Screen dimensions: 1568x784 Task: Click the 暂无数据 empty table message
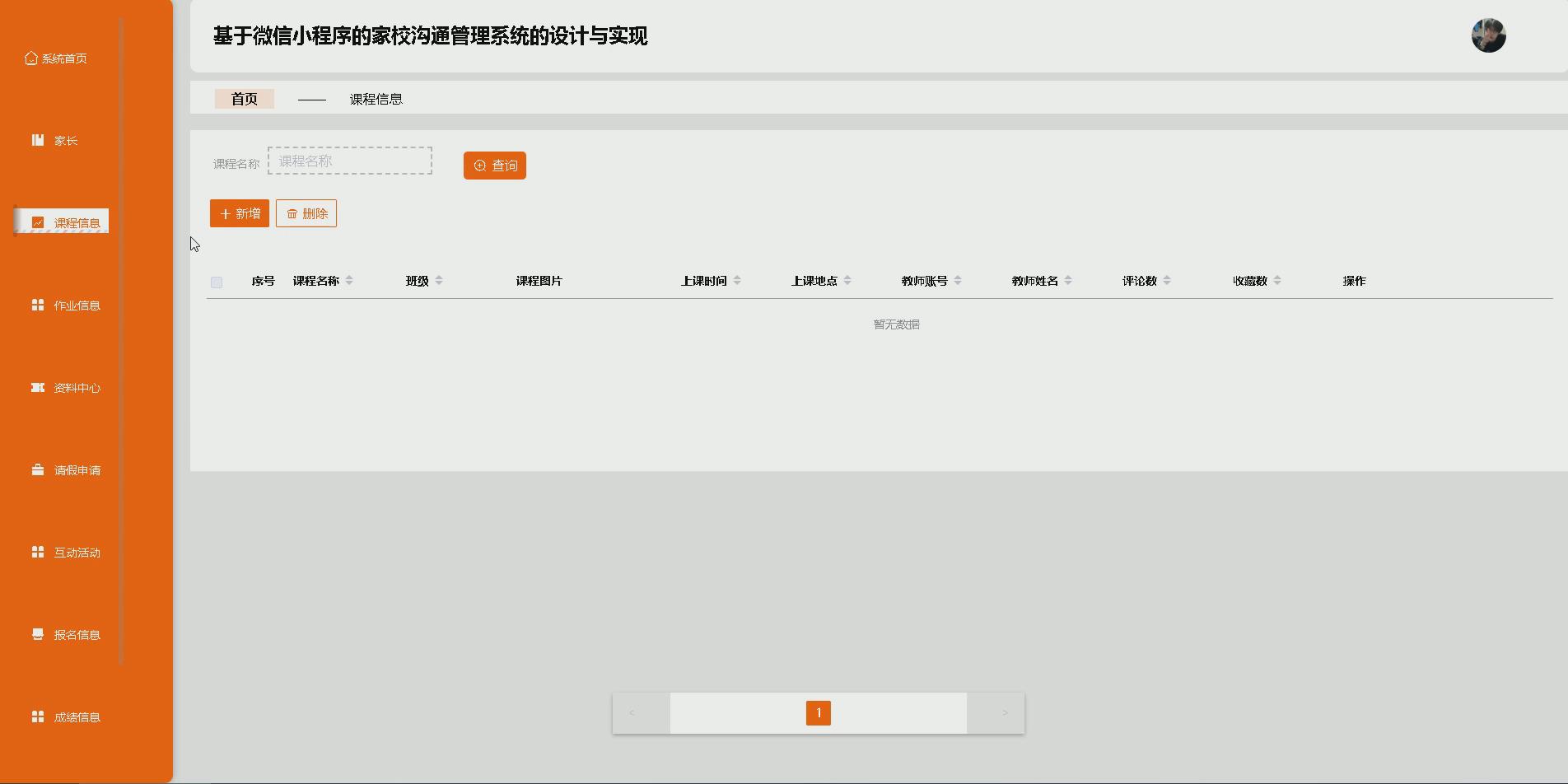click(x=897, y=324)
